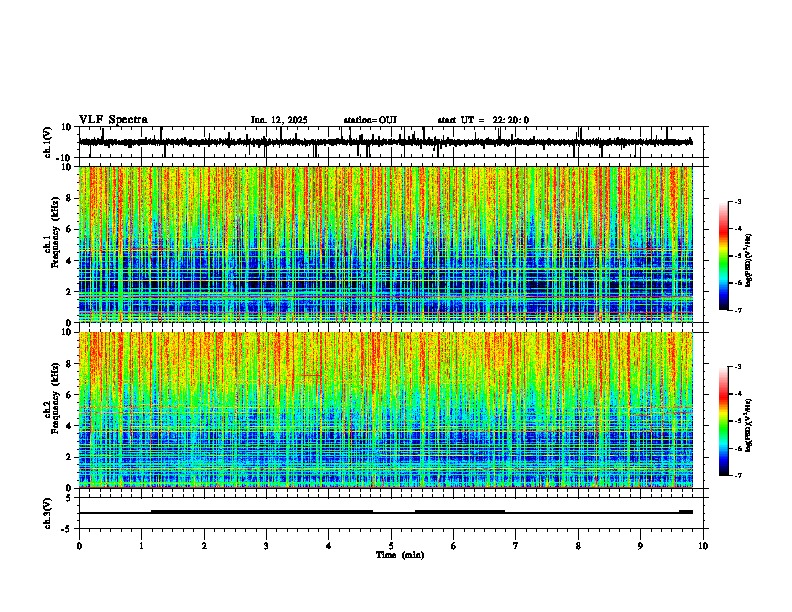Viewport: 792px width, 612px height.
Task: Click time axis tick label "7"
Action: click(x=516, y=546)
